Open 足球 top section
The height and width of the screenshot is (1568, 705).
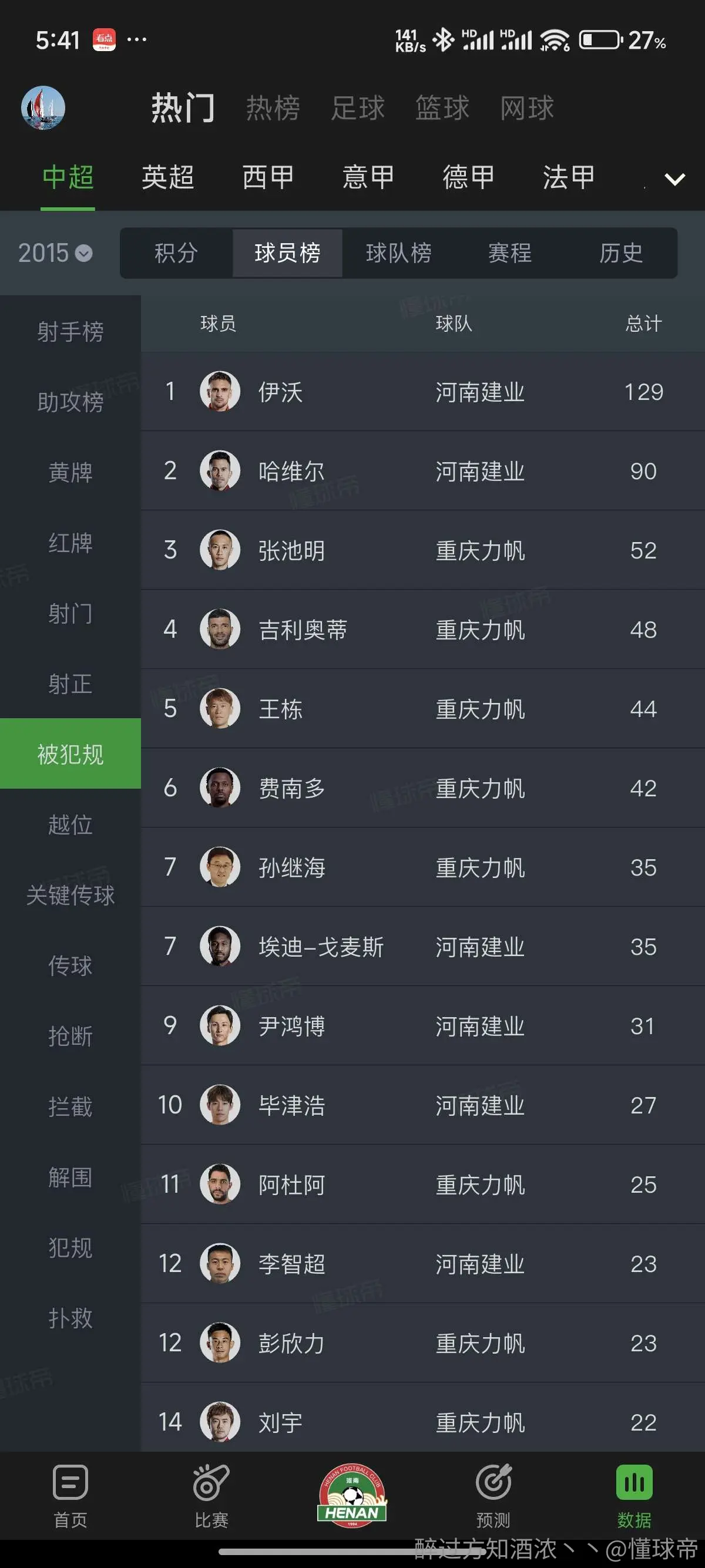point(357,108)
